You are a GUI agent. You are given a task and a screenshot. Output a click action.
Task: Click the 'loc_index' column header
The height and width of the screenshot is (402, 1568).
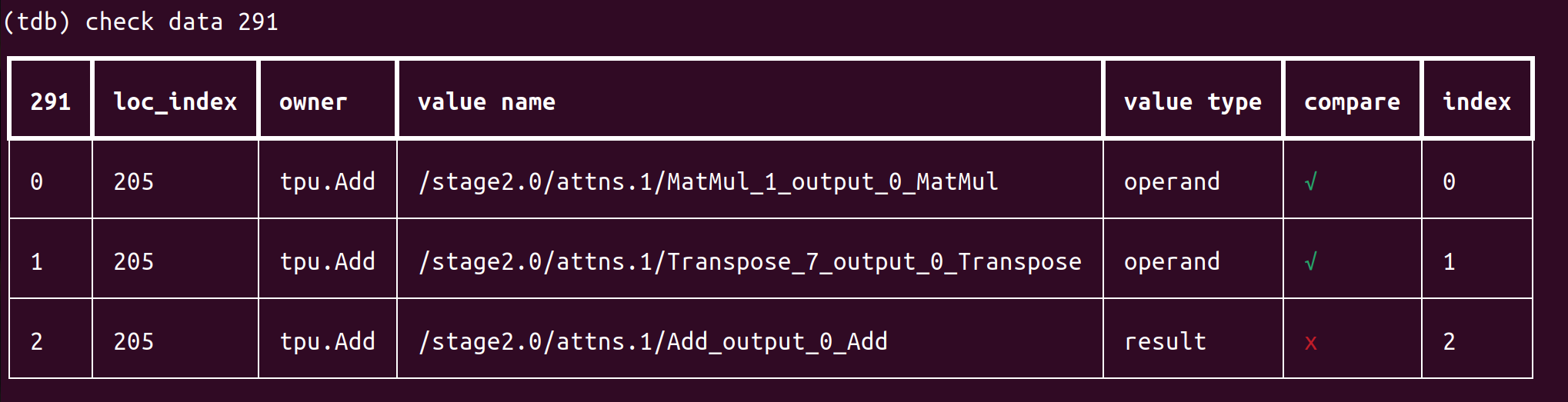pyautogui.click(x=175, y=101)
